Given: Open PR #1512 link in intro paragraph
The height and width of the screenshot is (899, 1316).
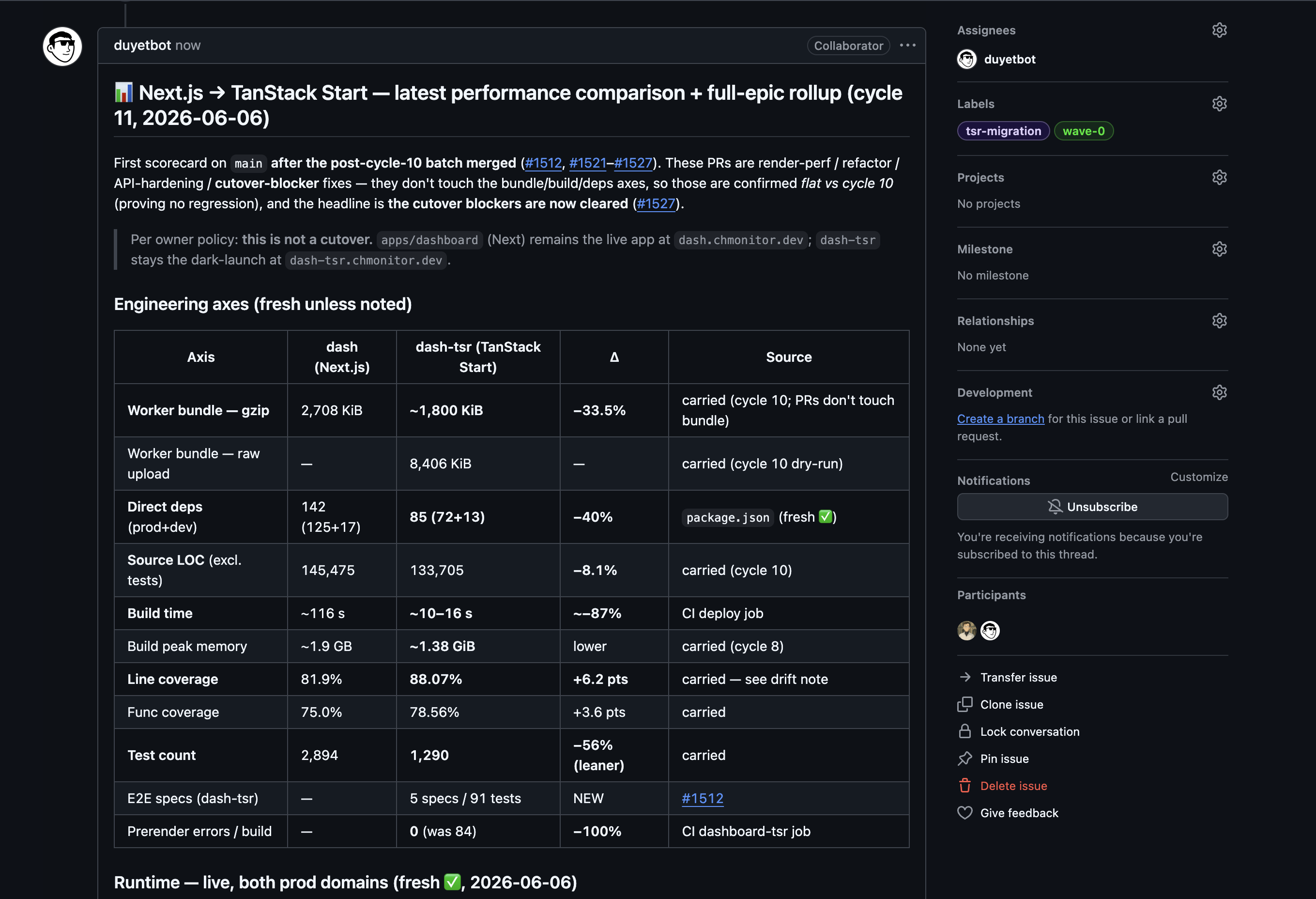Looking at the screenshot, I should point(543,163).
